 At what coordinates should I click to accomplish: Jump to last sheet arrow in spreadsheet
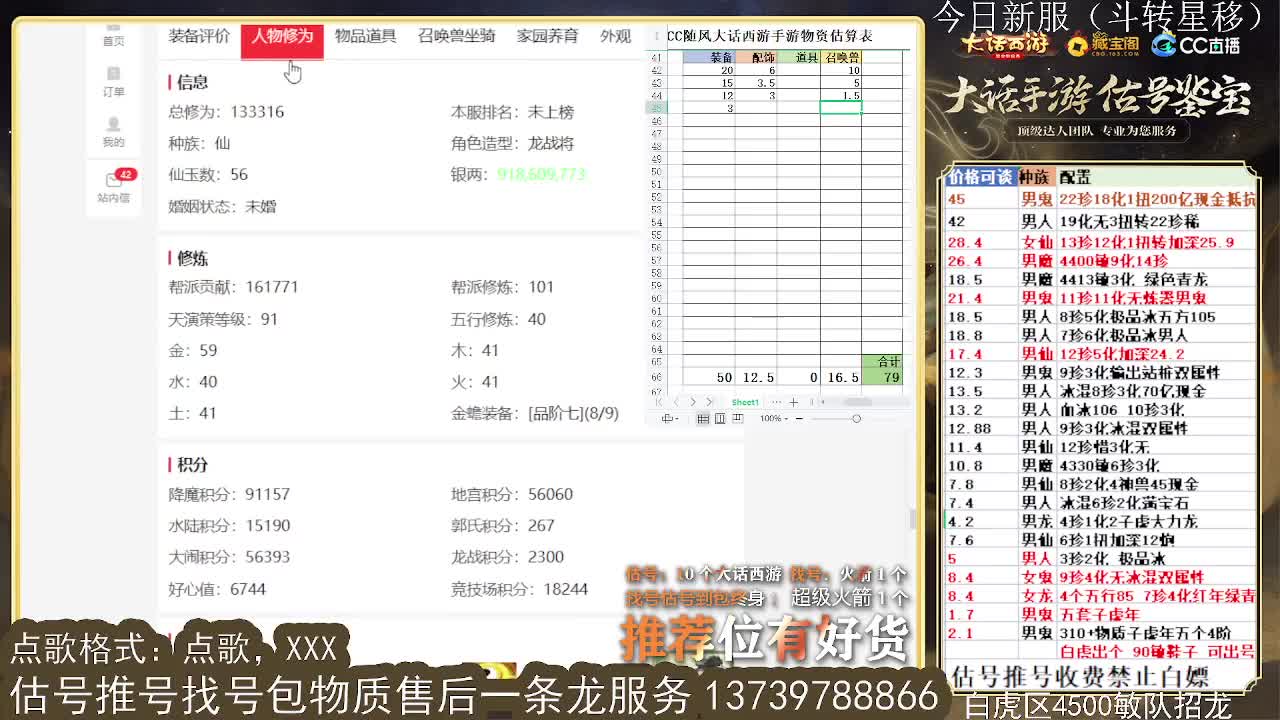pyautogui.click(x=709, y=402)
